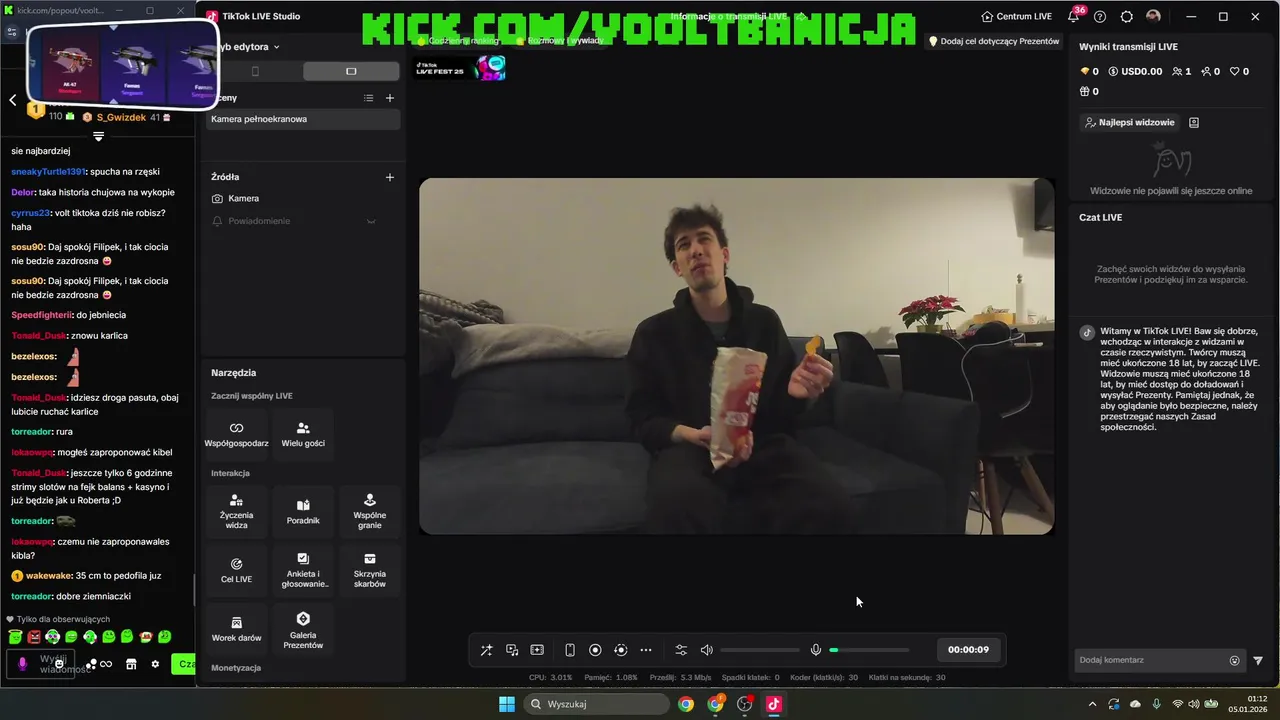The height and width of the screenshot is (720, 1280).
Task: Open the Wspólne granie tool
Action: [370, 511]
